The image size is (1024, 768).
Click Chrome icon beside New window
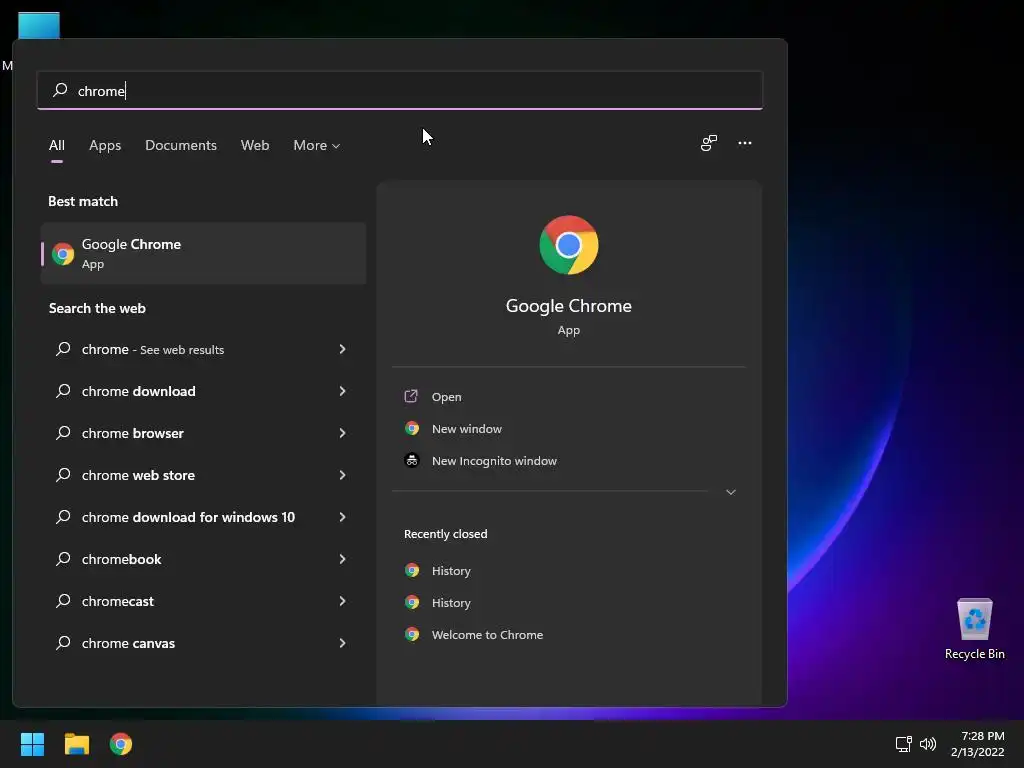[411, 428]
